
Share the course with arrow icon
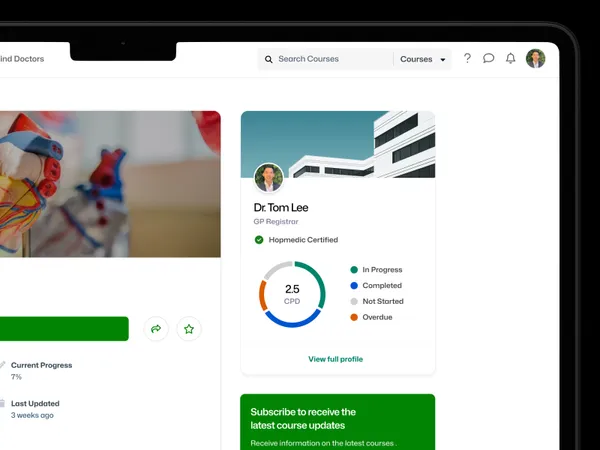coord(157,328)
